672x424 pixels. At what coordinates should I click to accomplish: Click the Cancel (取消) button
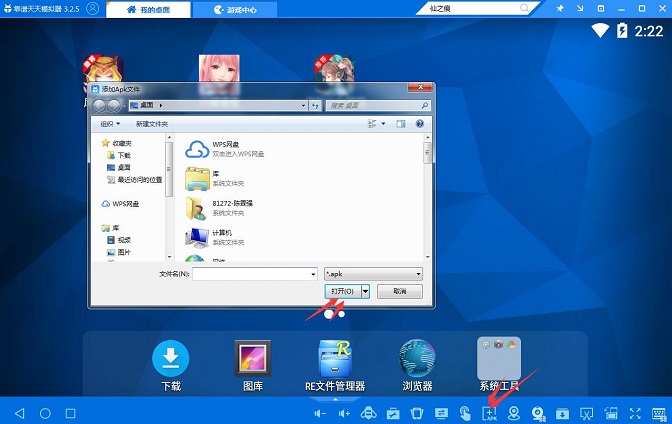[400, 291]
